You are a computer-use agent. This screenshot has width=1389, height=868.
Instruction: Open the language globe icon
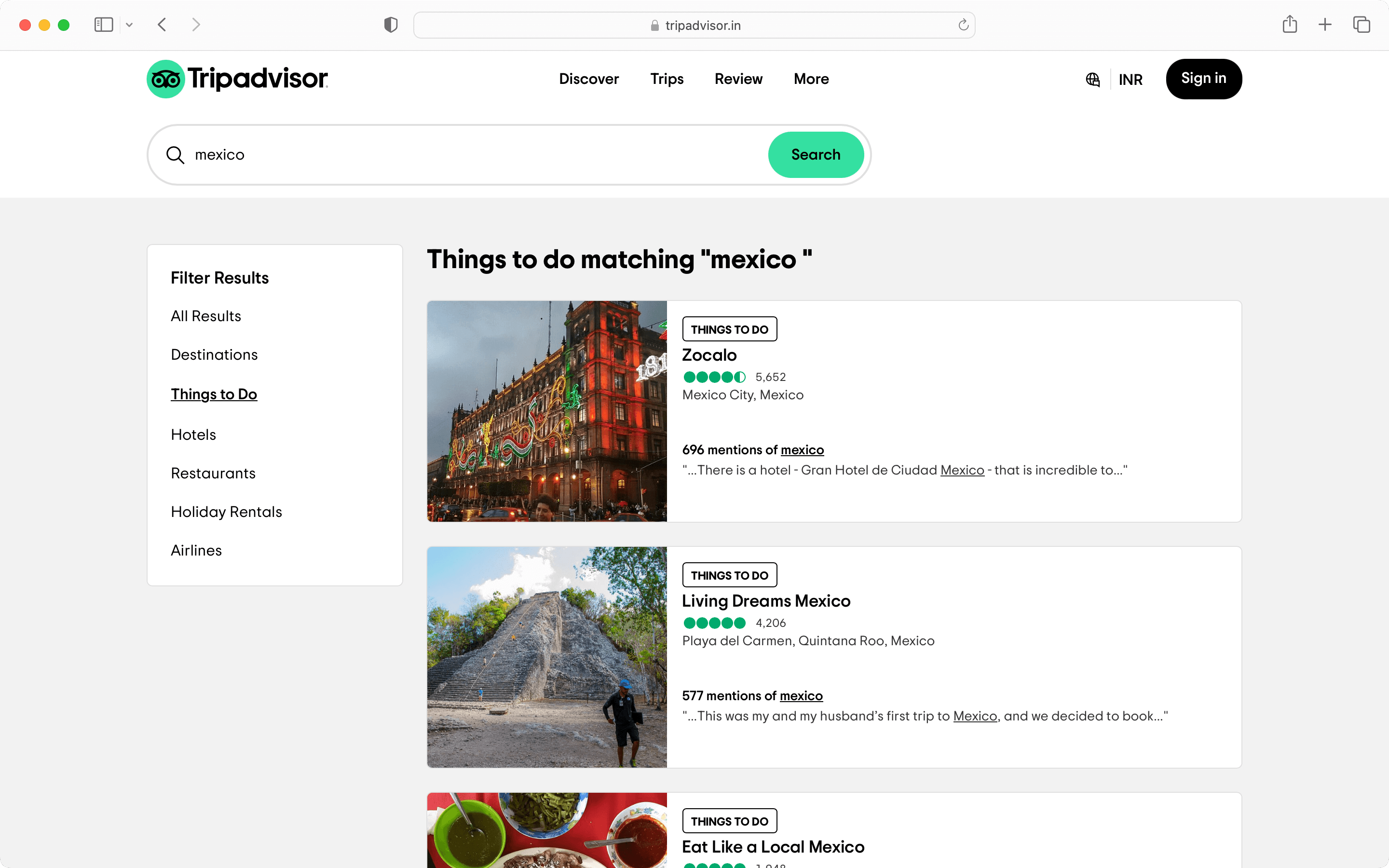tap(1093, 79)
